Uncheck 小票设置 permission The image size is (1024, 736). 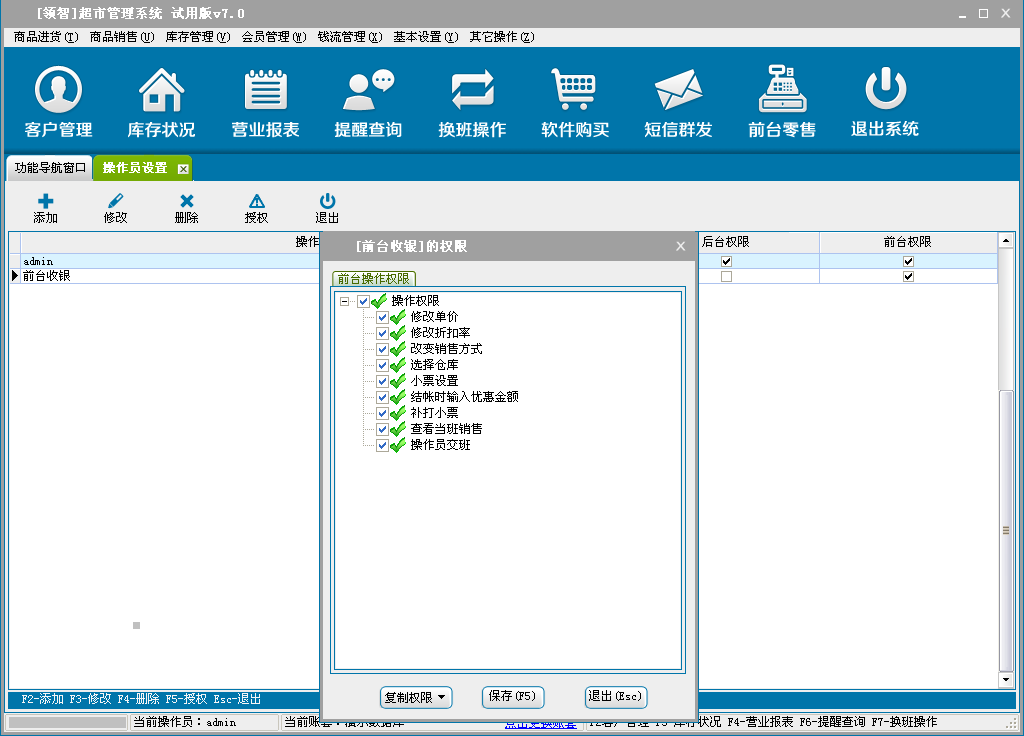pyautogui.click(x=383, y=381)
